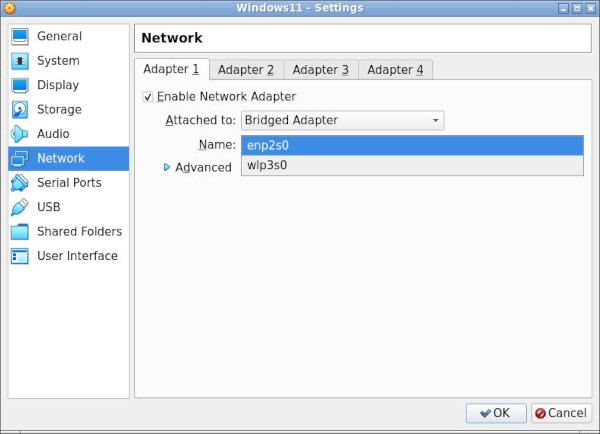The image size is (600, 434).
Task: Select the System chip icon
Action: click(x=20, y=61)
